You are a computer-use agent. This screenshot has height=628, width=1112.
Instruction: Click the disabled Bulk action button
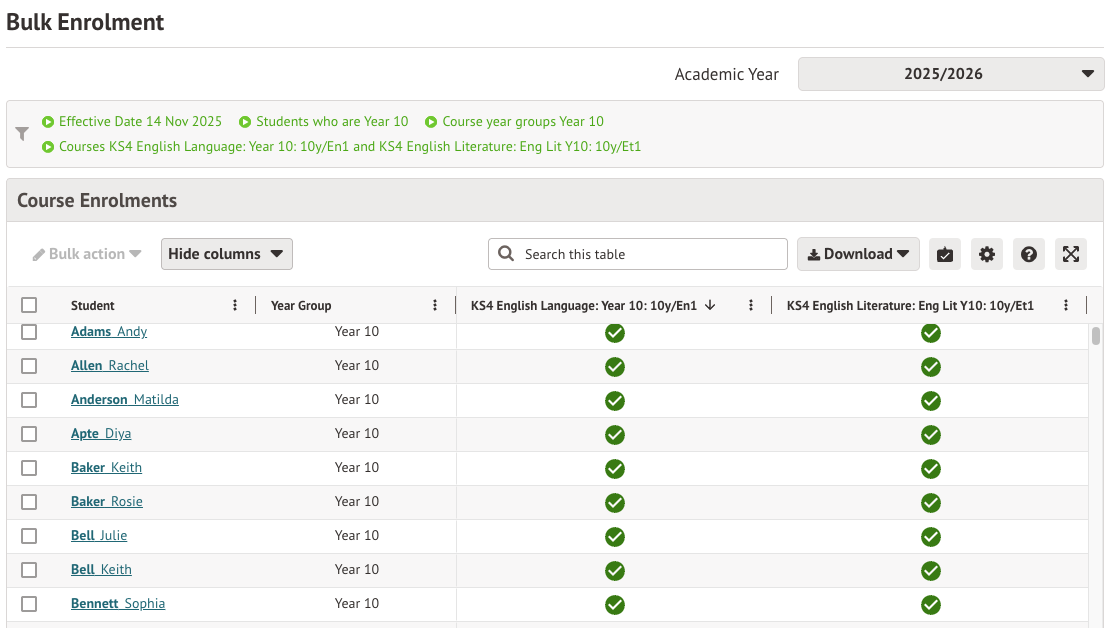[x=85, y=254]
